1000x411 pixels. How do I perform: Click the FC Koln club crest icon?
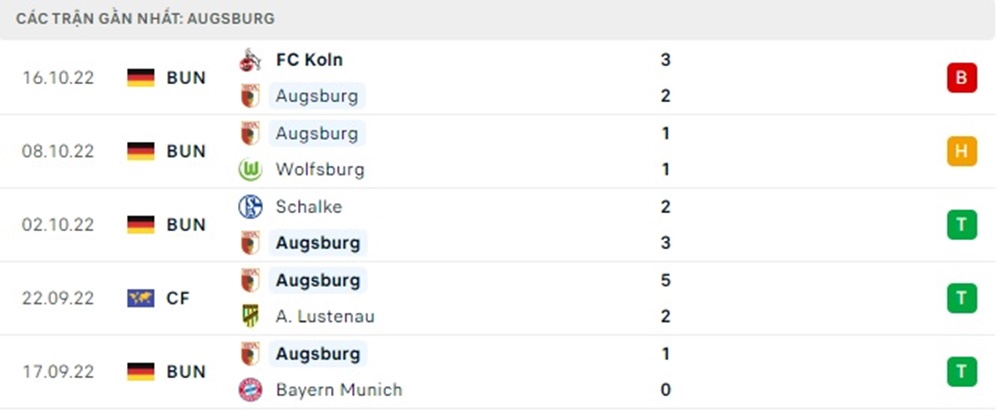click(x=249, y=60)
